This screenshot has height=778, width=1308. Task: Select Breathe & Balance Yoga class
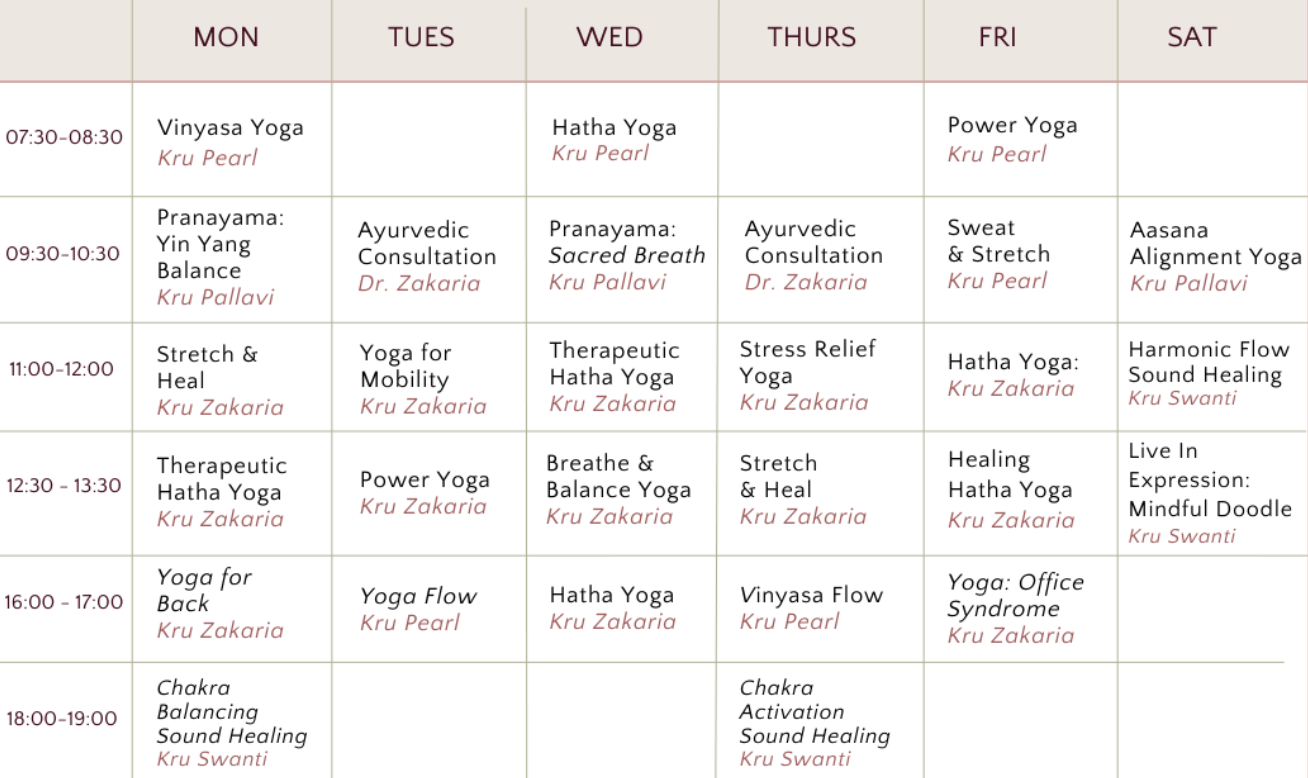pos(618,477)
